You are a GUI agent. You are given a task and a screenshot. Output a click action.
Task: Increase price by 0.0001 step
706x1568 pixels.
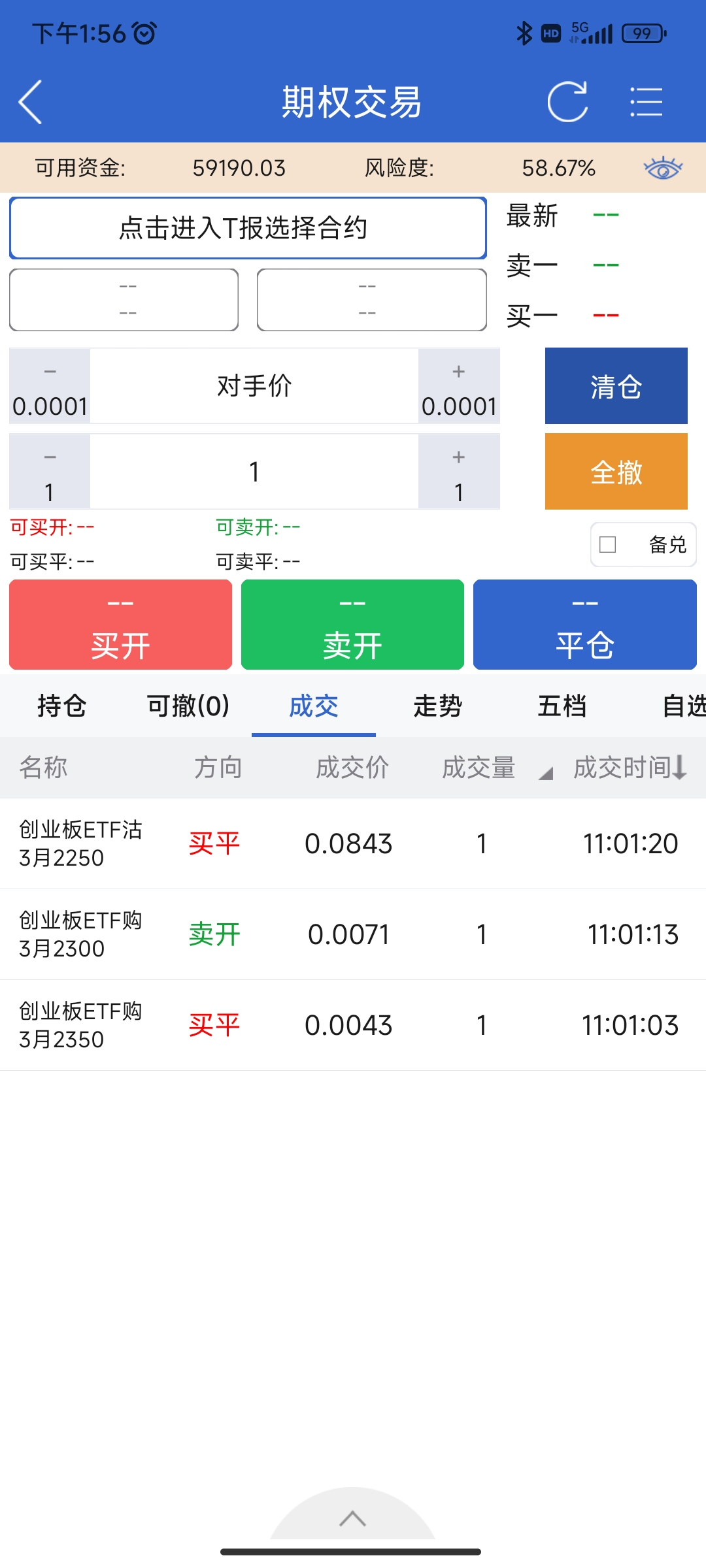pos(459,386)
